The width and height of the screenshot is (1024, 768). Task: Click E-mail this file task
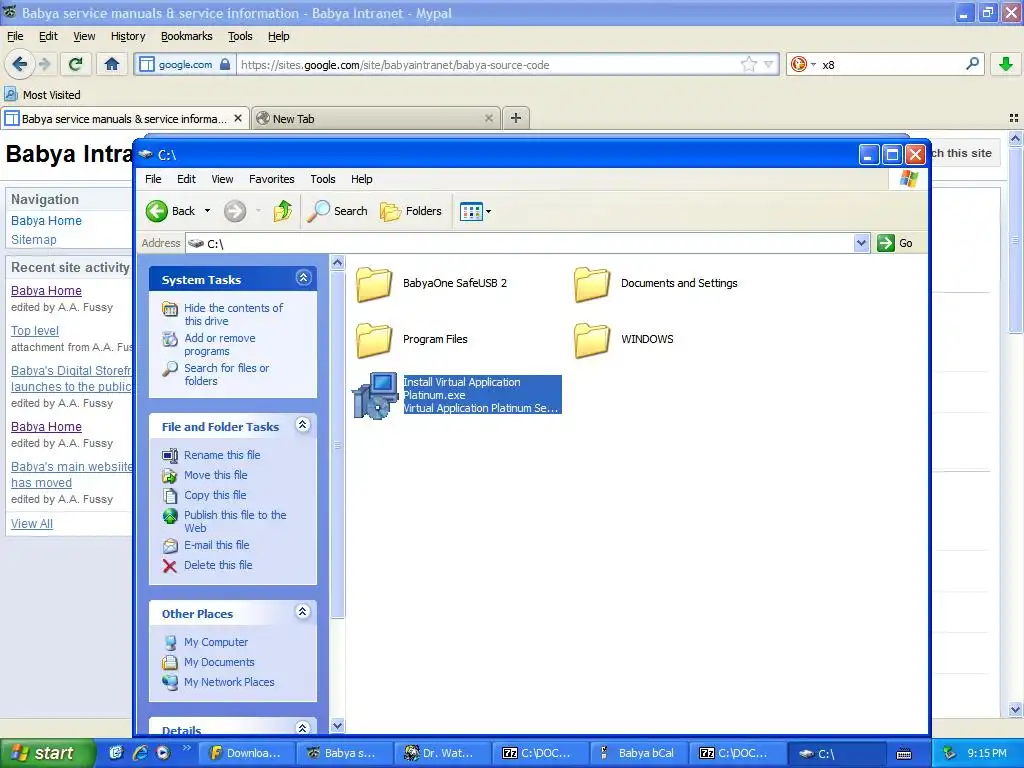[216, 545]
